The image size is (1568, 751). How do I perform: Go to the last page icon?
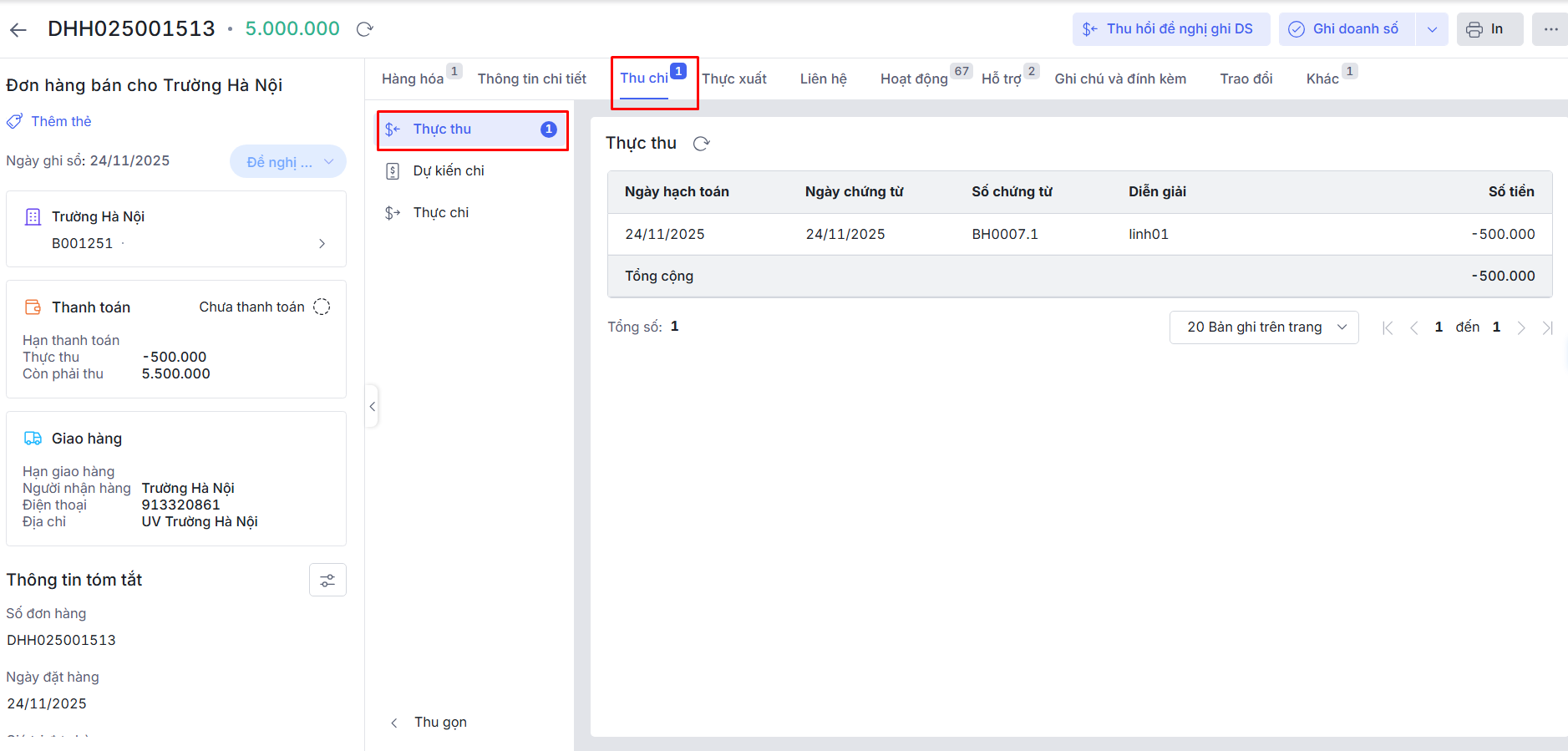pyautogui.click(x=1547, y=327)
